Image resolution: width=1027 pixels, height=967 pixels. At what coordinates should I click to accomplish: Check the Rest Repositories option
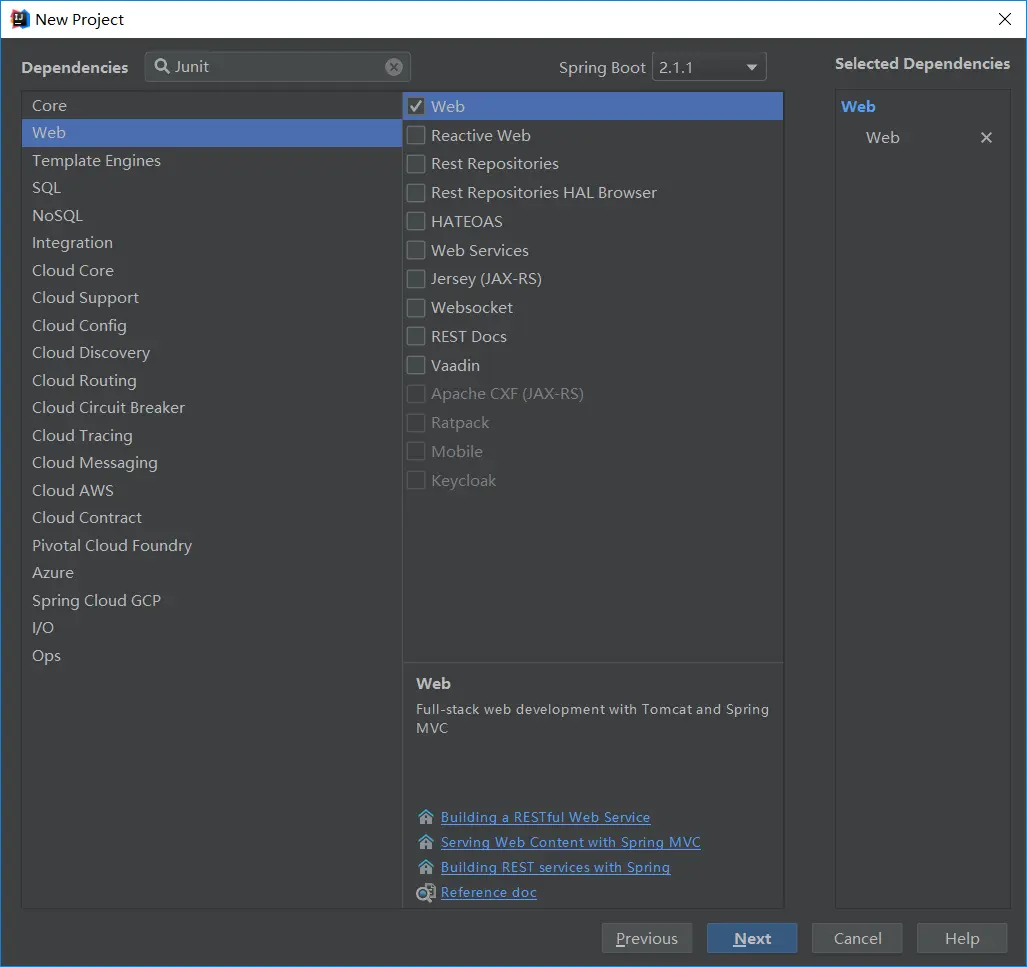(416, 164)
